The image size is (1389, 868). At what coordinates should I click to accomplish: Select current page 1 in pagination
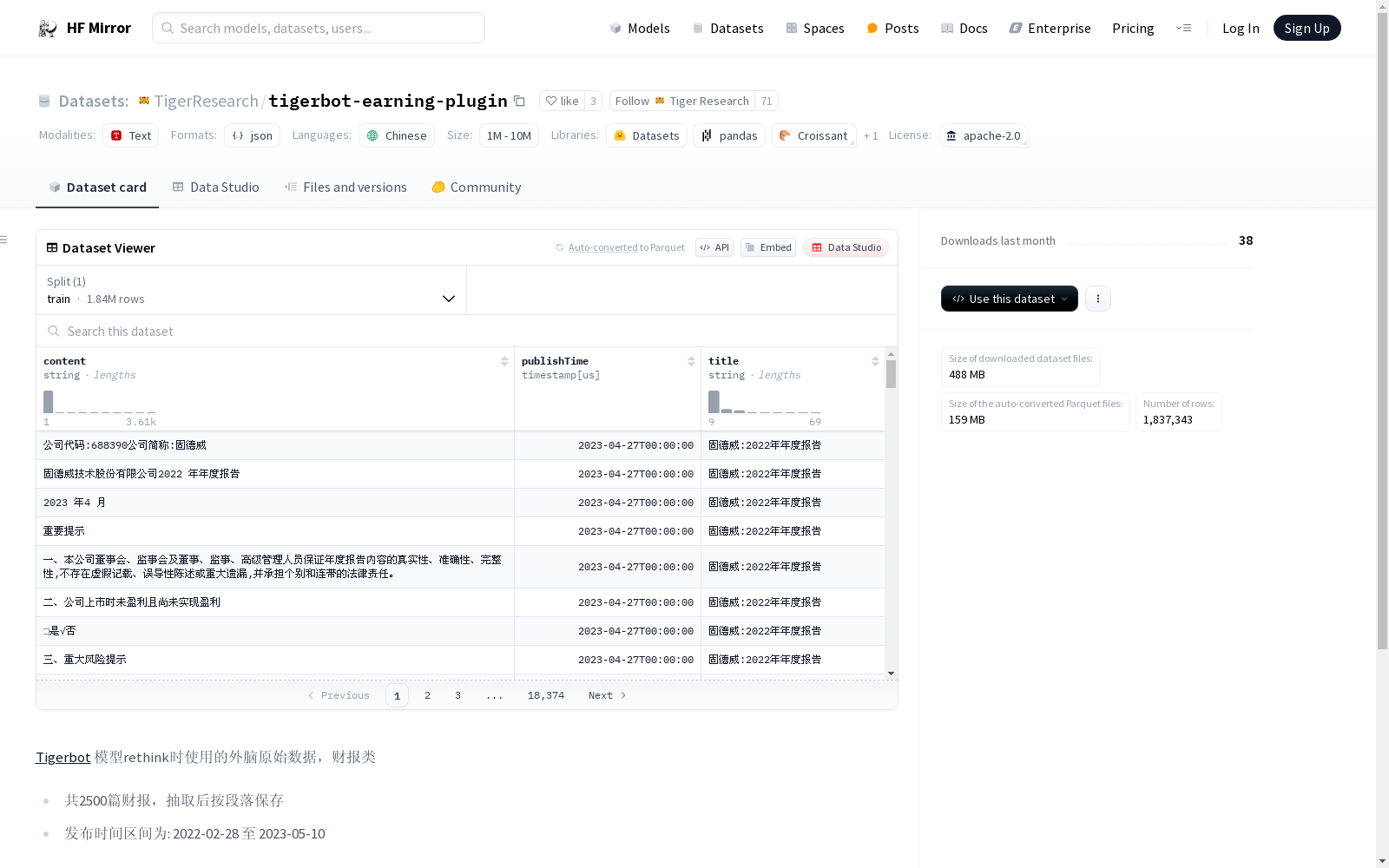coord(397,695)
